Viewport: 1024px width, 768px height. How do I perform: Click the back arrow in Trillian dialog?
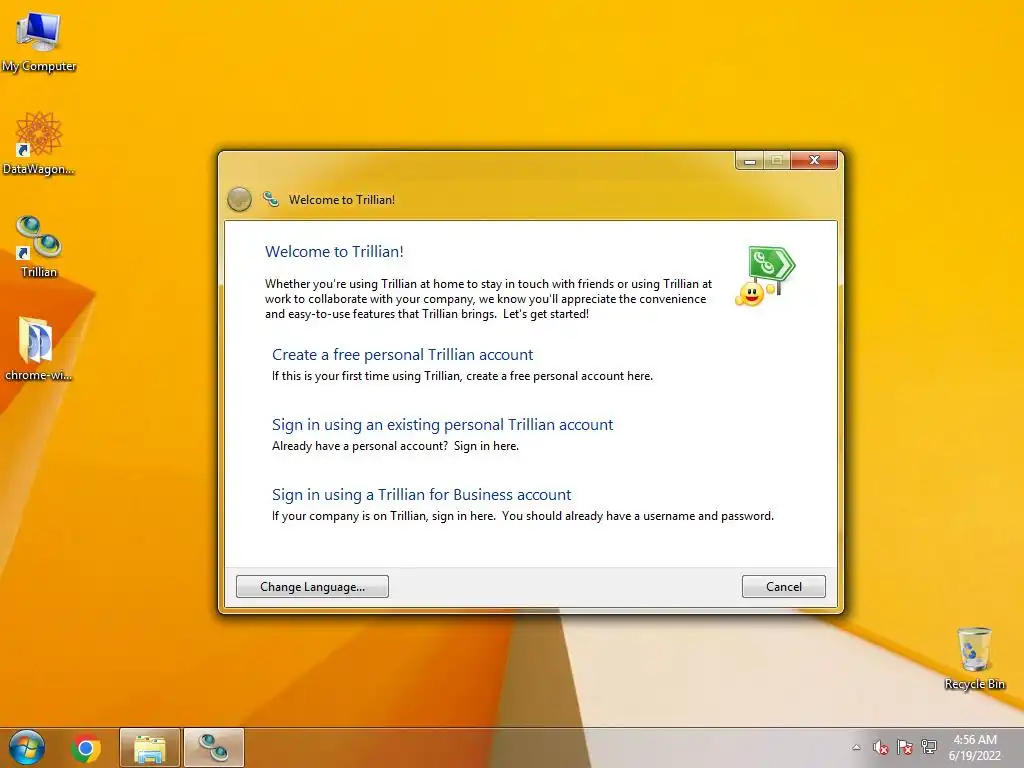point(239,199)
